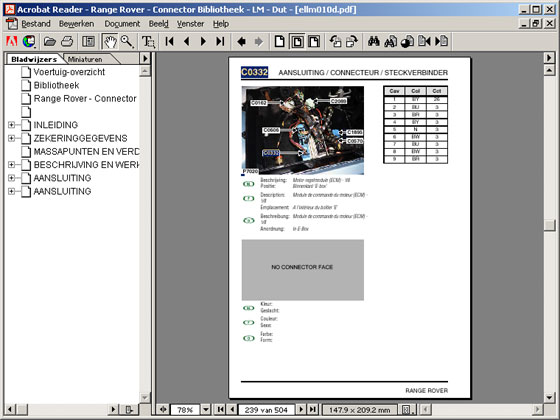Click the Find binoculars icon

pyautogui.click(x=374, y=41)
